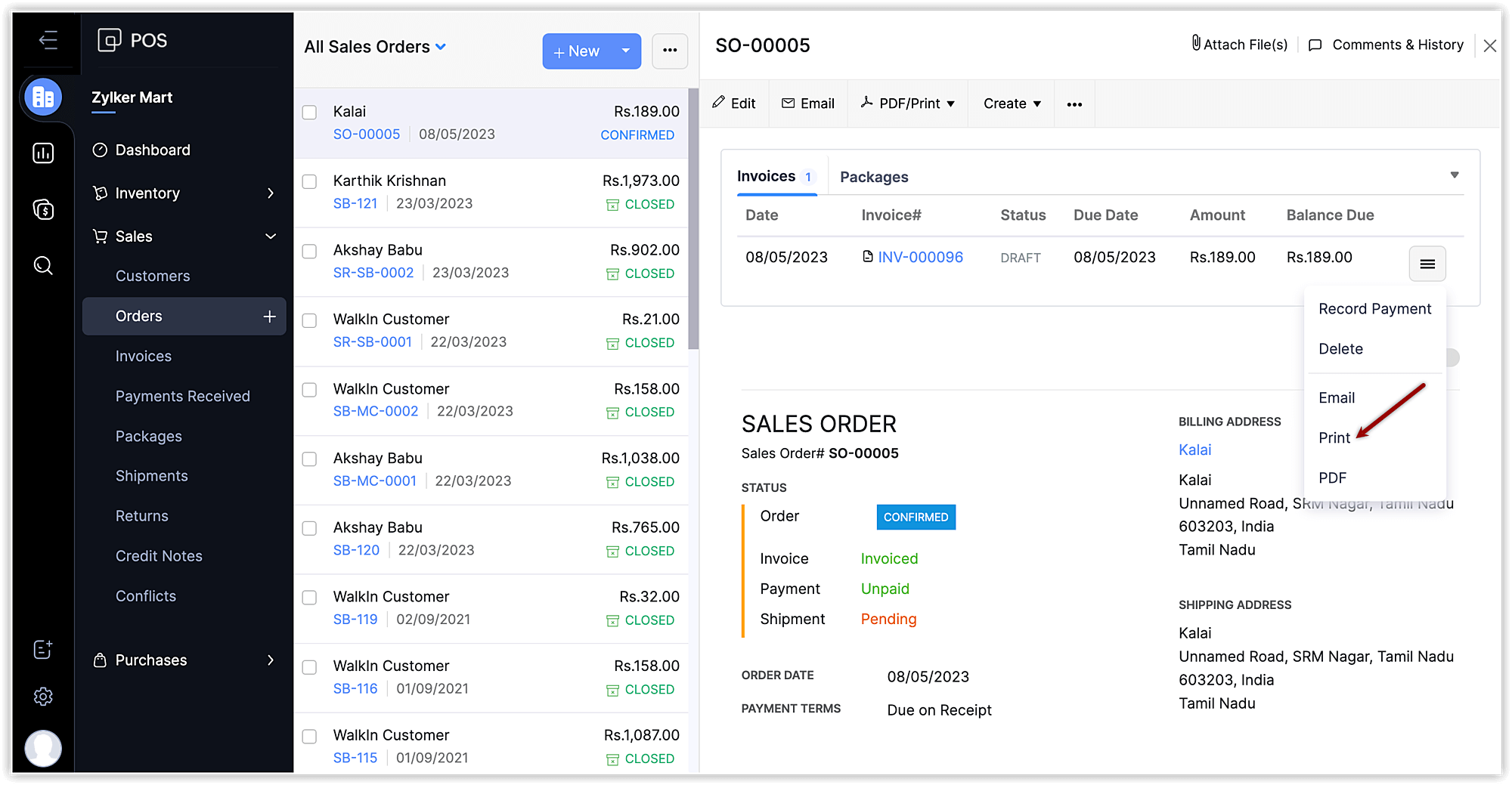Select the Karthik Krishnan SB-121 checkbox
Viewport: 1512px width, 785px height.
(309, 182)
